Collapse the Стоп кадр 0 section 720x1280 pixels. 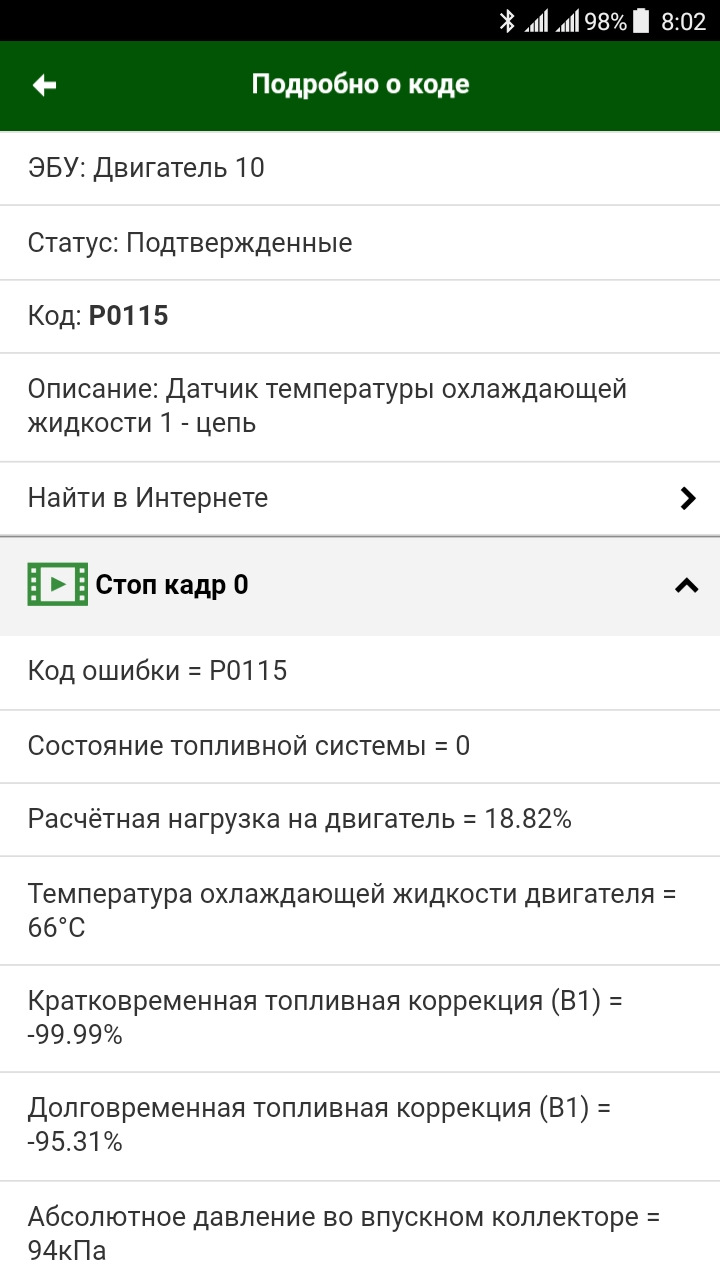[686, 586]
